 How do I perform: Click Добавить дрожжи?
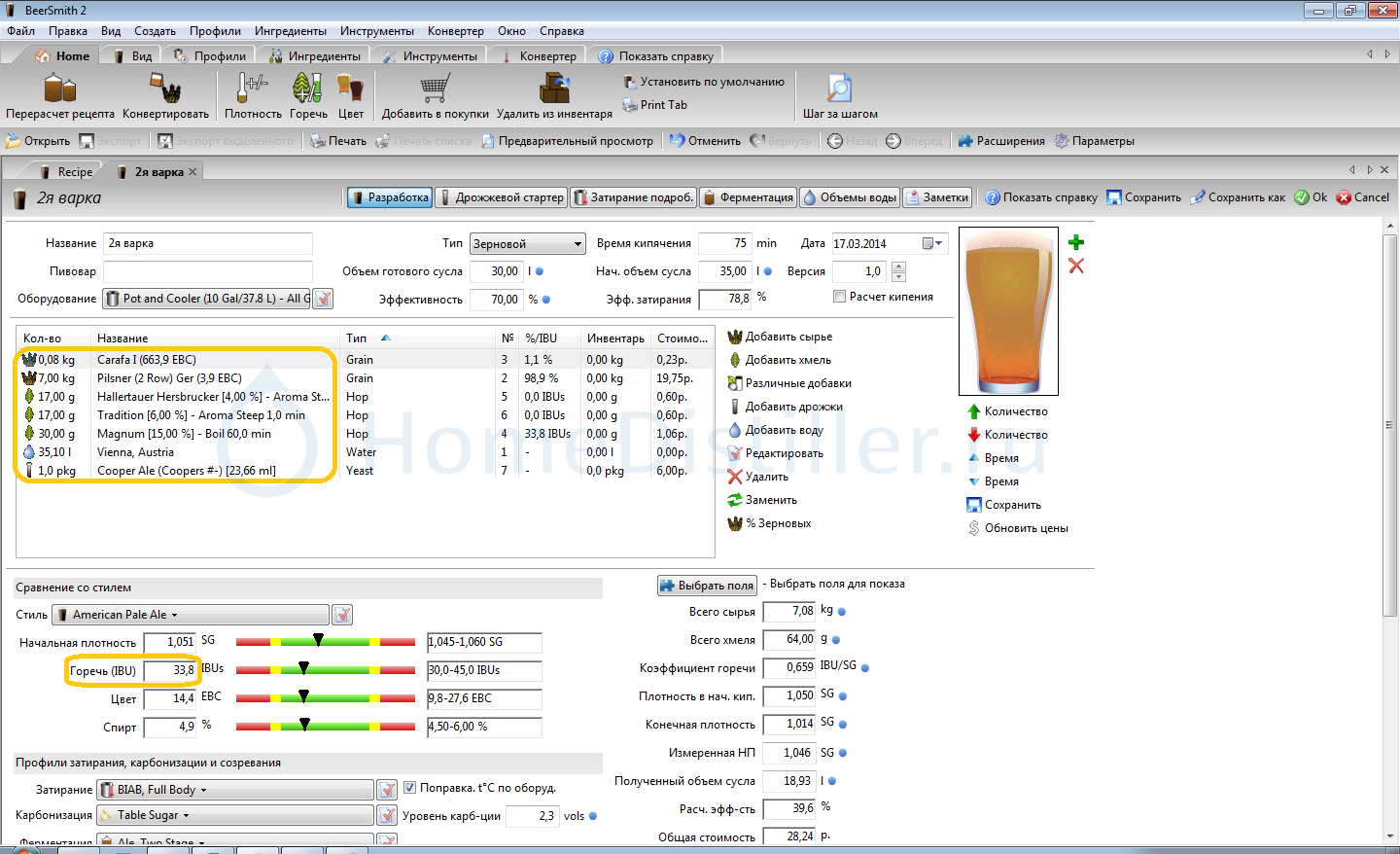pos(785,407)
